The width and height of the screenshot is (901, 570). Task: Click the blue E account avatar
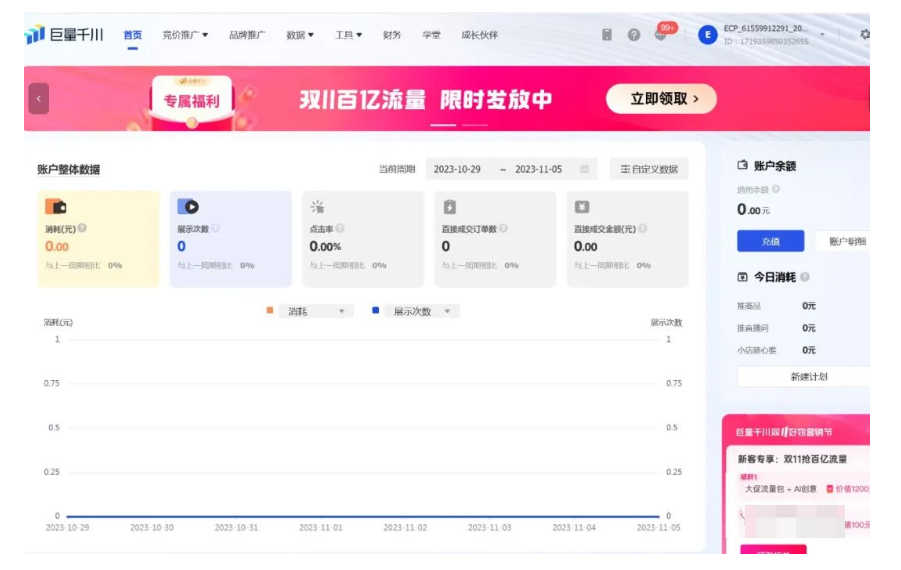[707, 35]
